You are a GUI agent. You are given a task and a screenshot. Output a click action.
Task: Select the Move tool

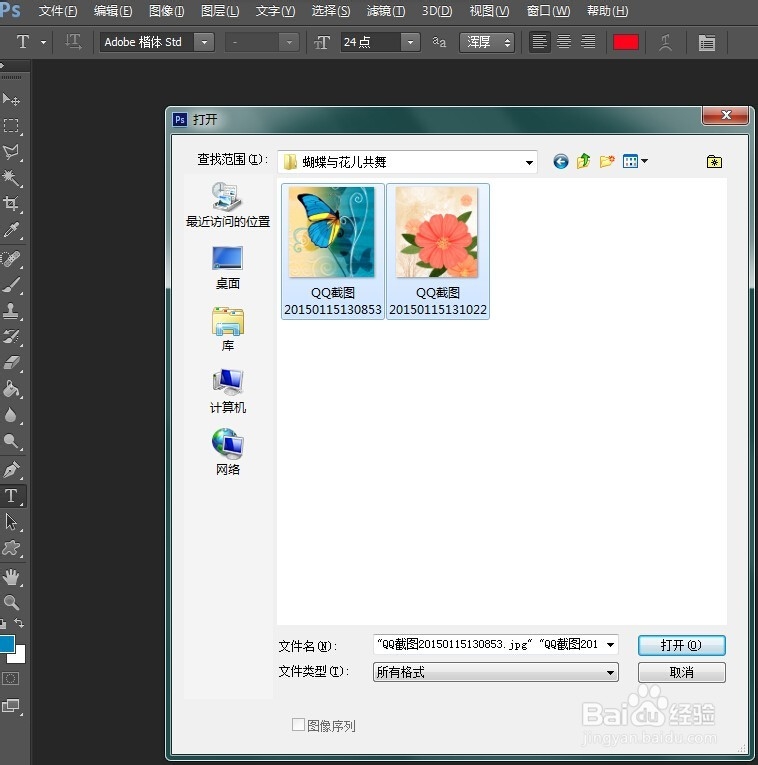point(11,100)
